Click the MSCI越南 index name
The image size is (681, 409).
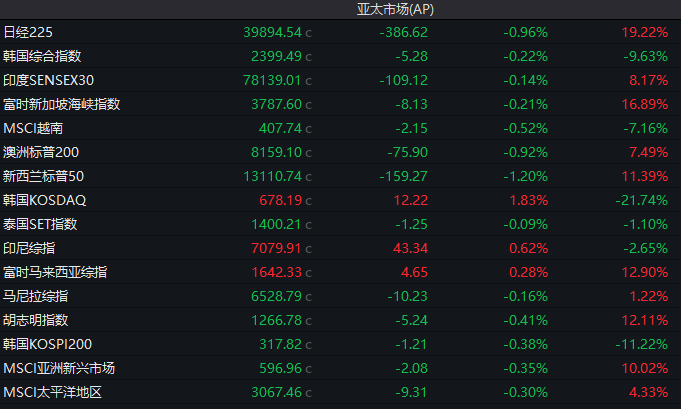click(32, 128)
